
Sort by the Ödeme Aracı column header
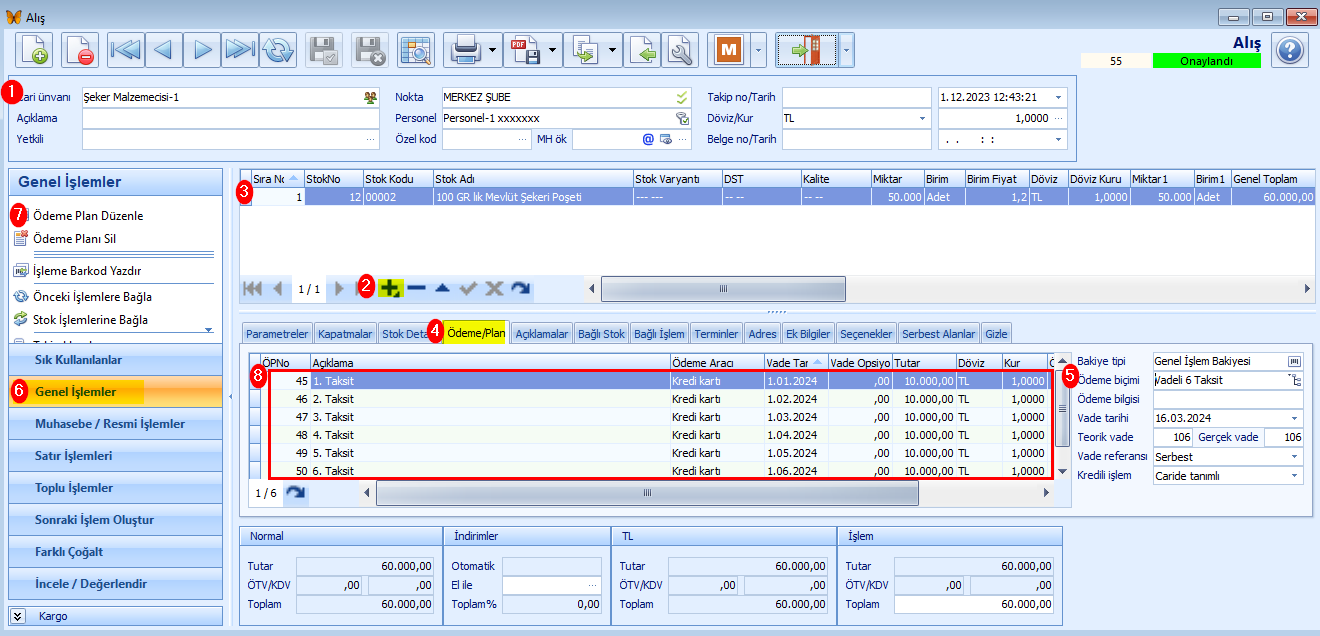click(x=716, y=362)
